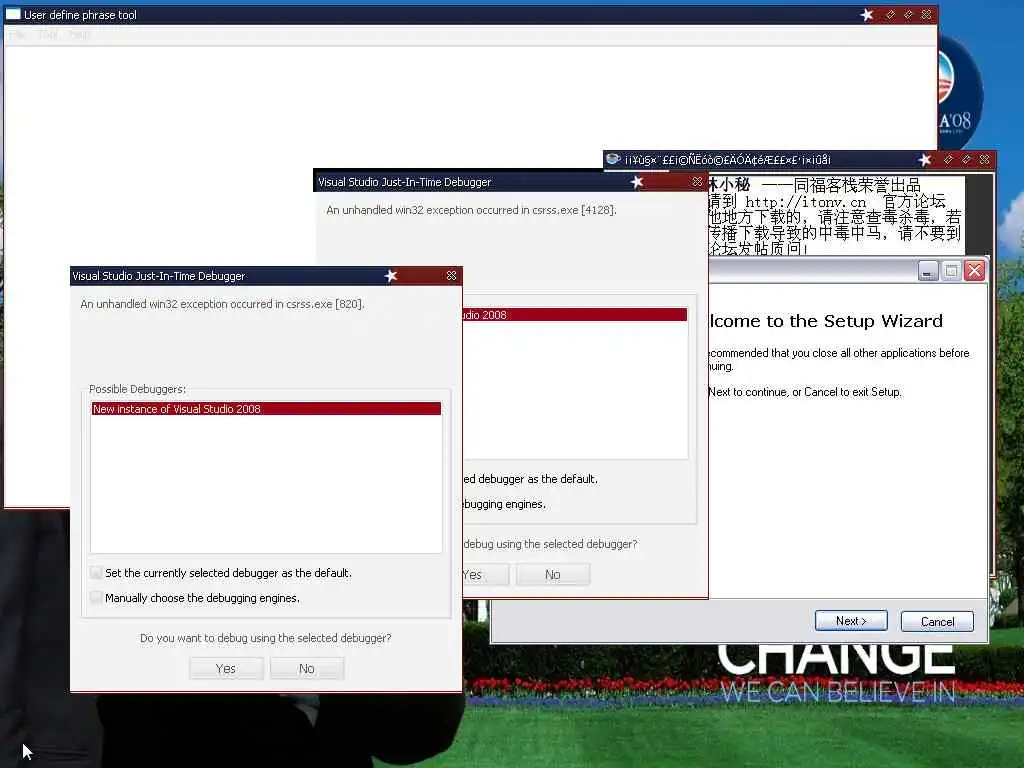1024x768 pixels.
Task: Open File menu in User define phrase tool
Action: (17, 35)
